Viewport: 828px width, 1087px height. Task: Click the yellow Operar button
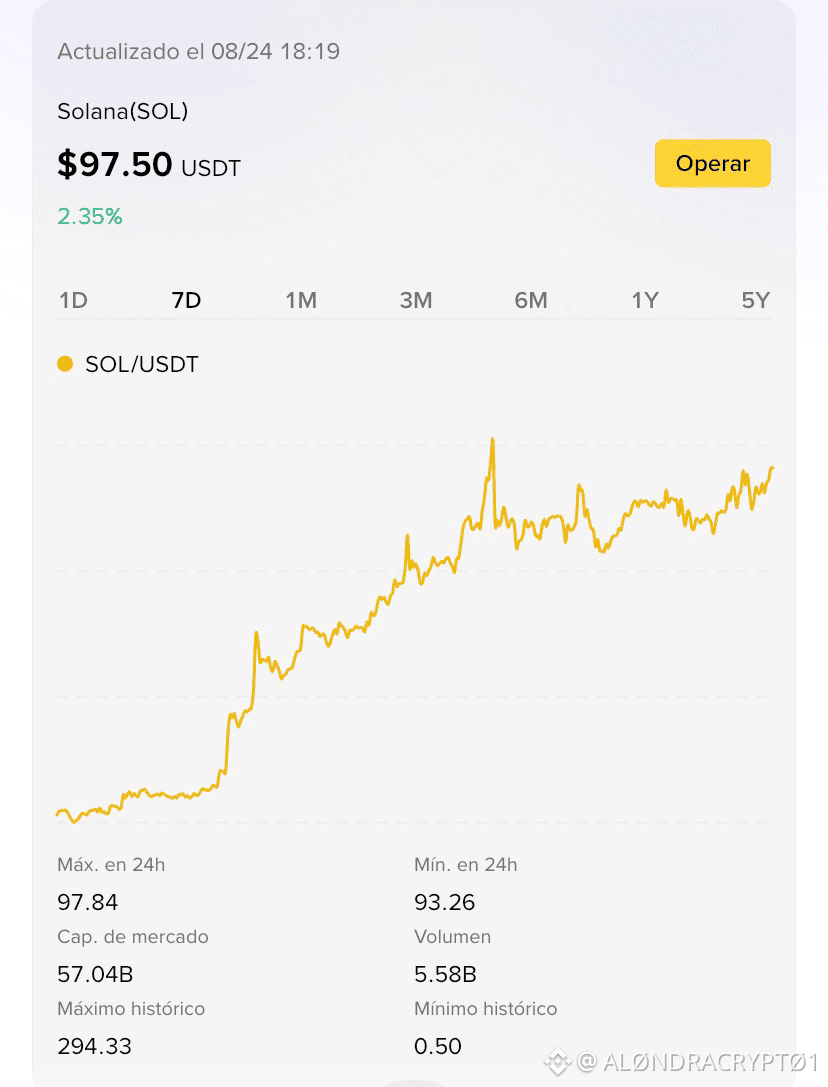tap(712, 164)
